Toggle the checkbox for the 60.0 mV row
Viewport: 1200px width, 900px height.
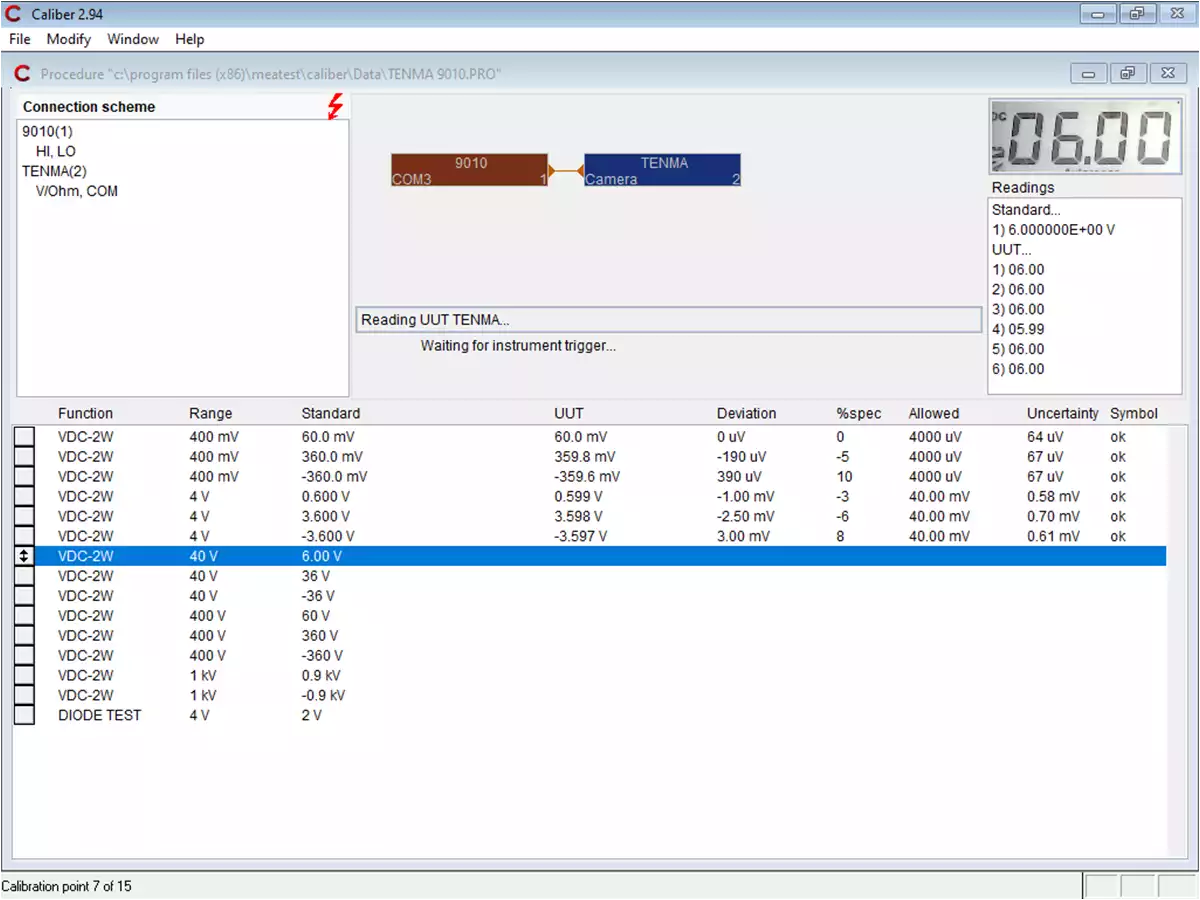(24, 437)
